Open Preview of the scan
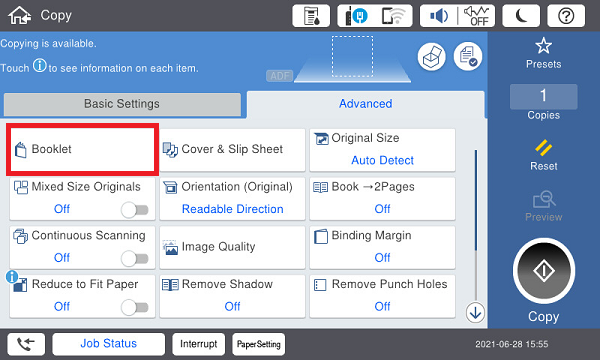This screenshot has height=360, width=600. (x=543, y=206)
